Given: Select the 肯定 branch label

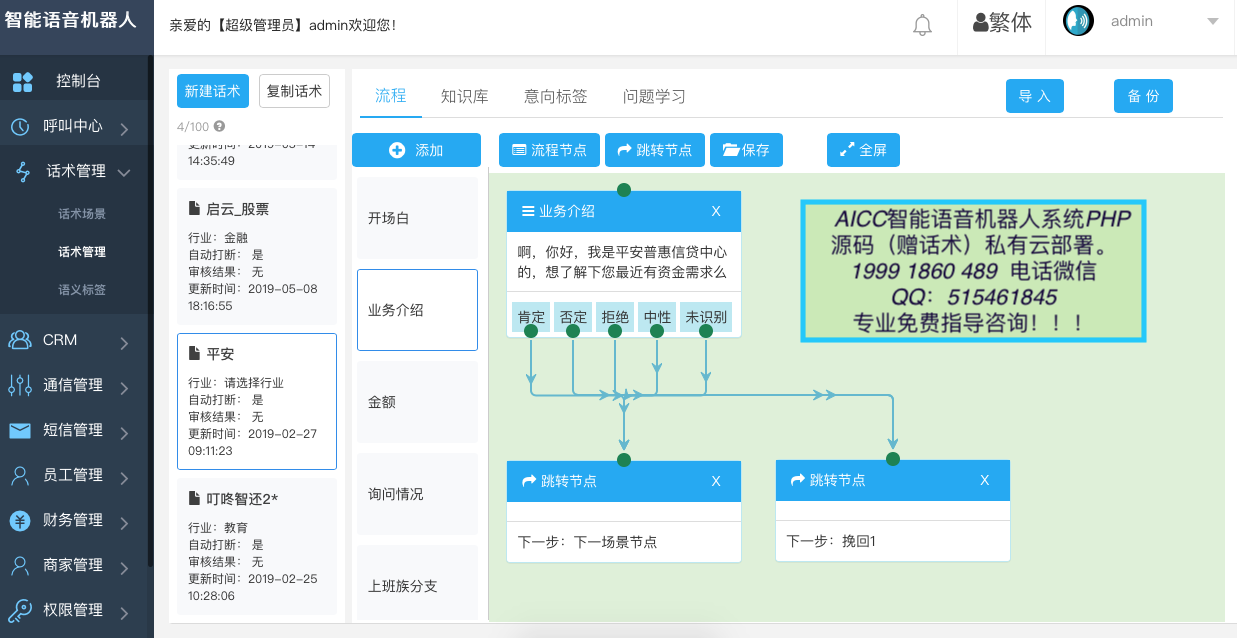Looking at the screenshot, I should (x=531, y=317).
